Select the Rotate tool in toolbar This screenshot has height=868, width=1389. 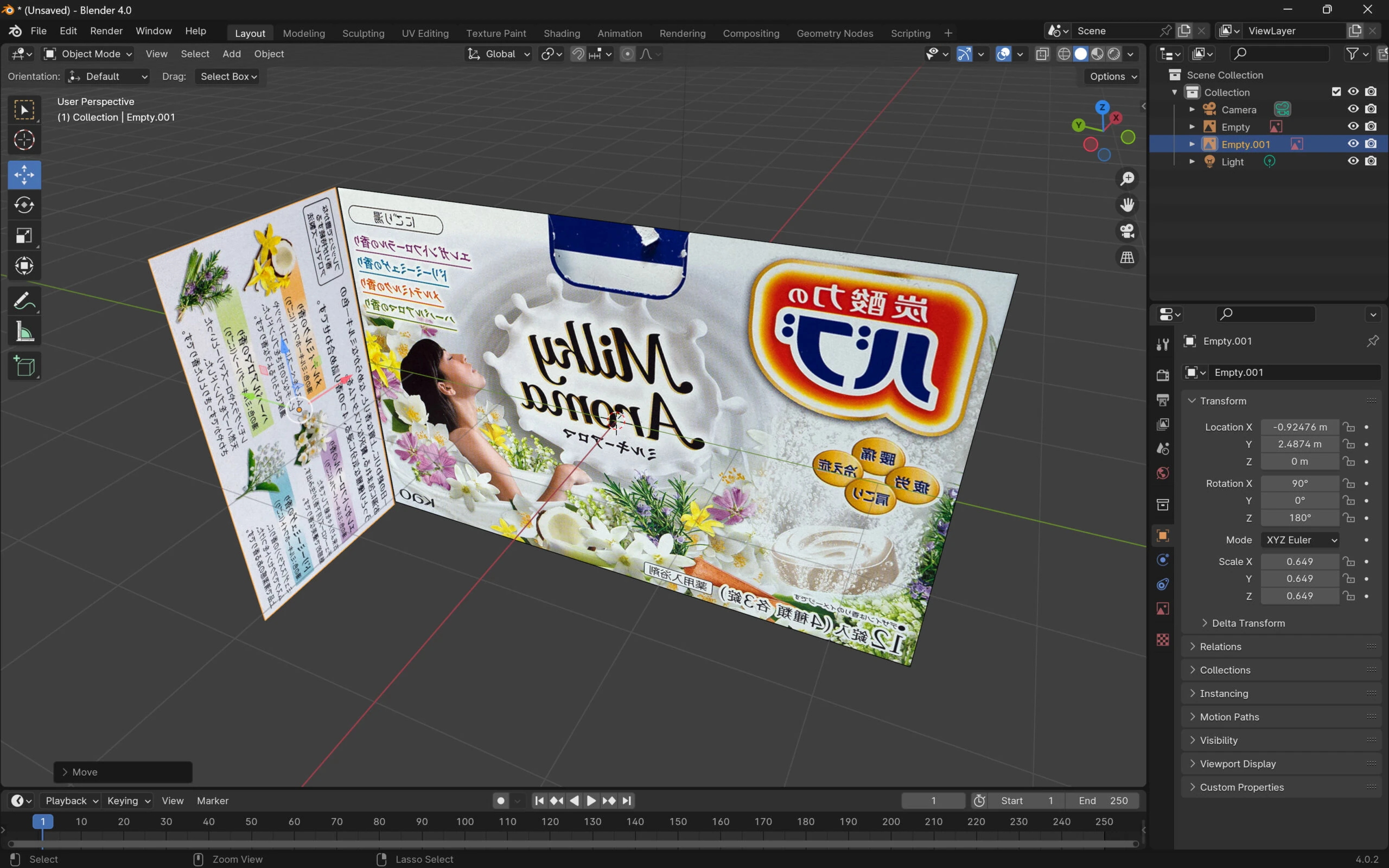pyautogui.click(x=24, y=205)
